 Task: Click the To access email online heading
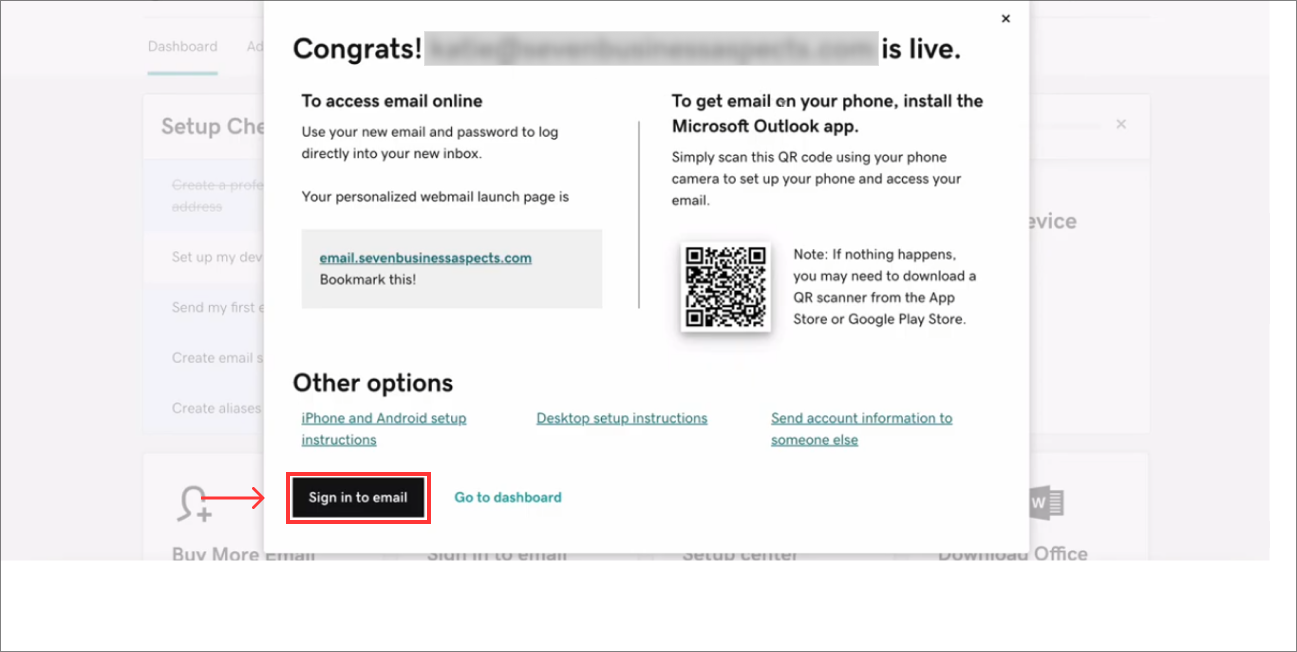pos(392,101)
